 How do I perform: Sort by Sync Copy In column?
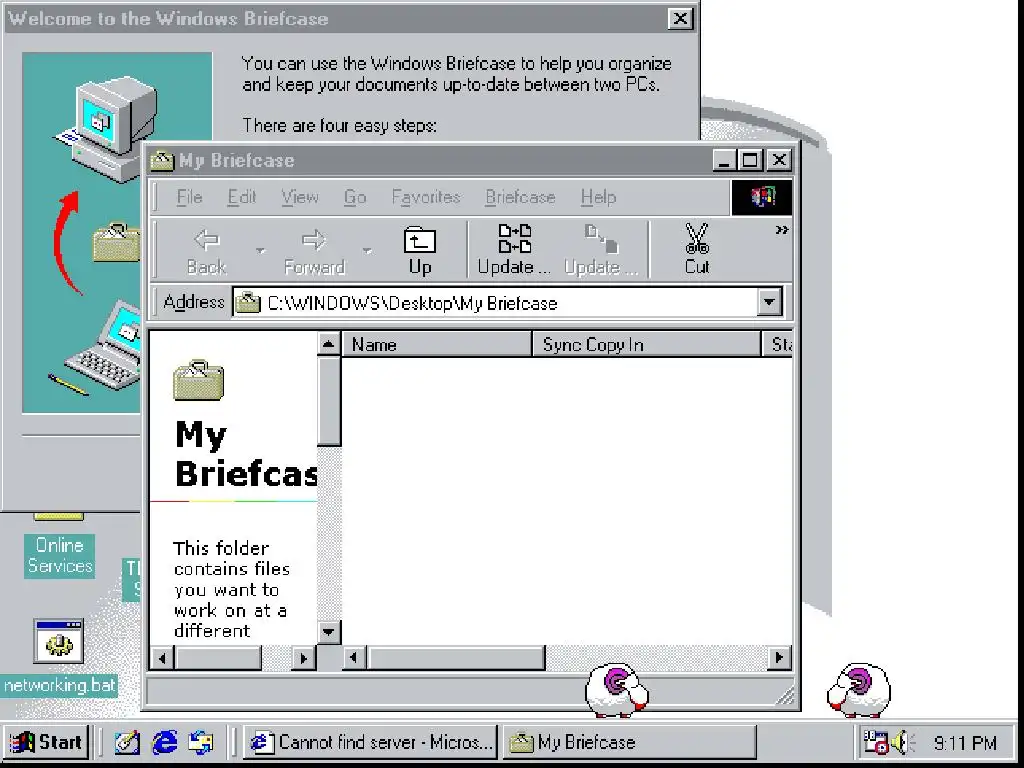[x=646, y=344]
